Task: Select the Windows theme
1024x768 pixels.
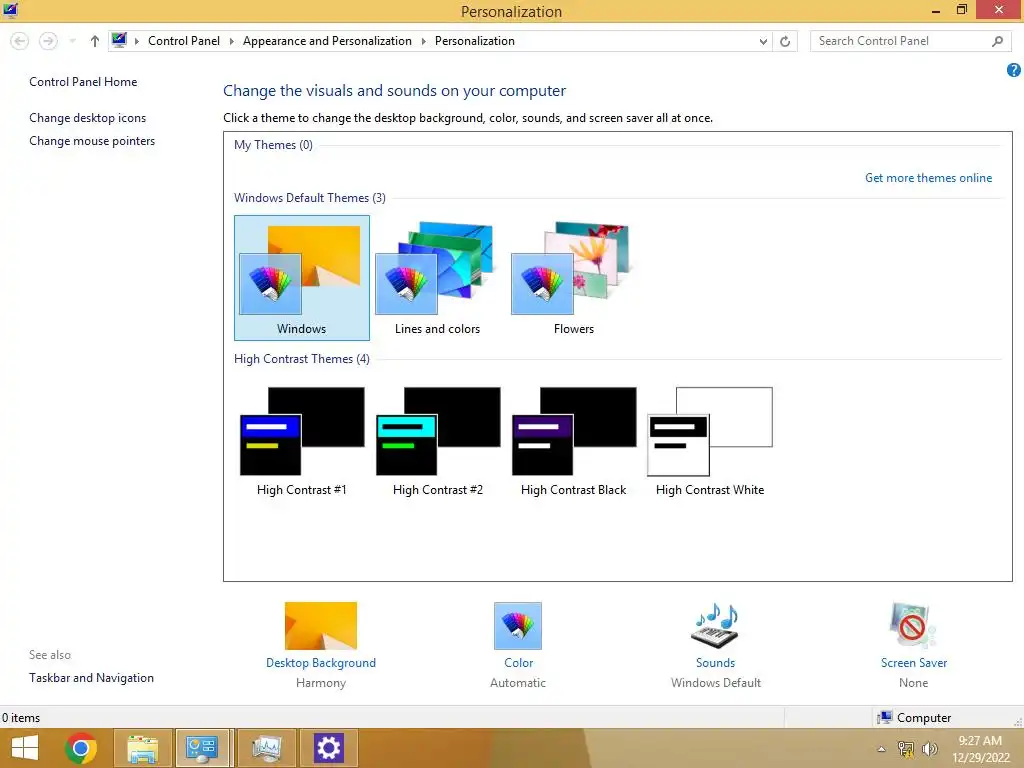Action: 302,278
